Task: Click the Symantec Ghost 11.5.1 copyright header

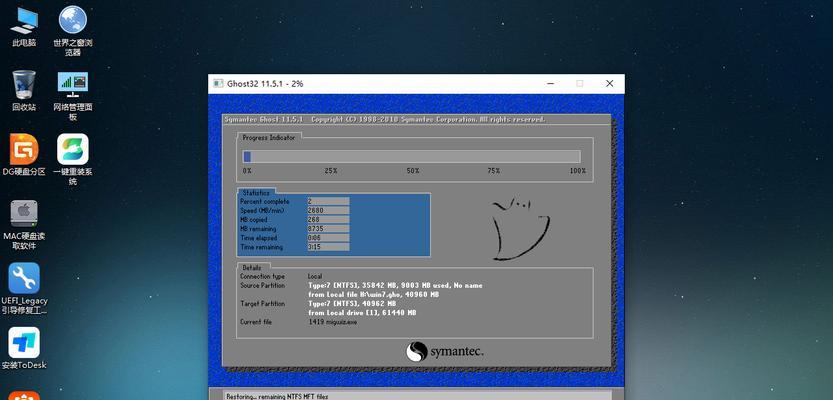Action: point(385,120)
